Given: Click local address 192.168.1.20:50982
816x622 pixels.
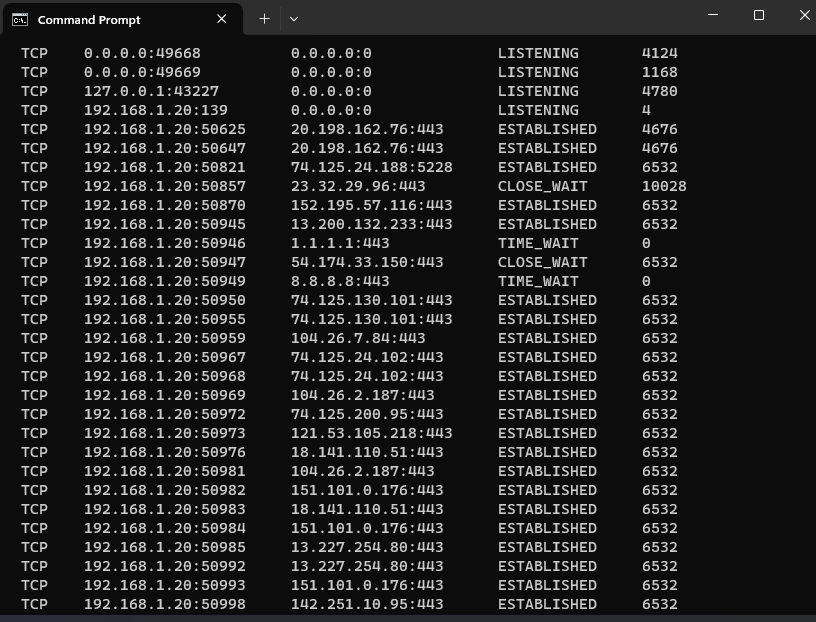Looking at the screenshot, I should tap(164, 490).
